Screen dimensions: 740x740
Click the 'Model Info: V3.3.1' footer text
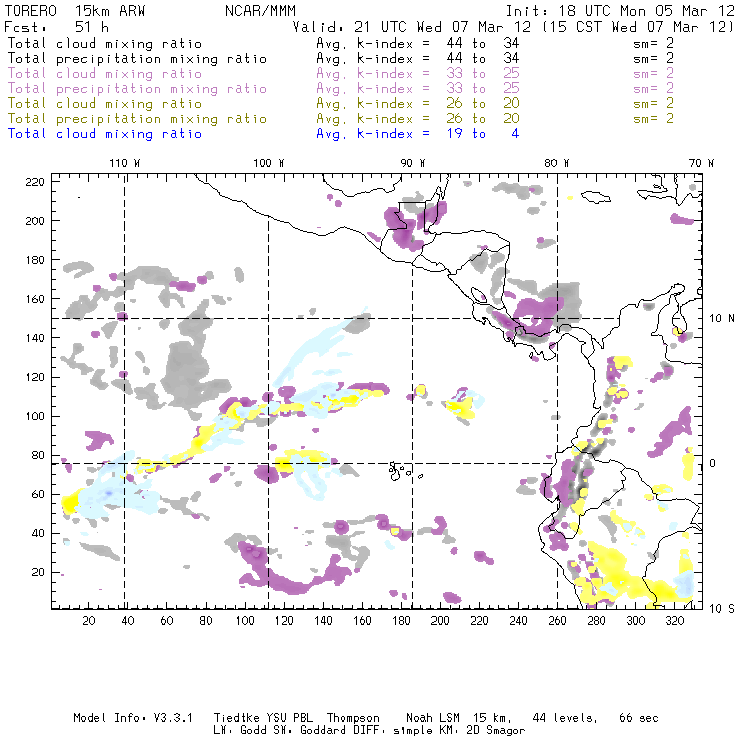click(x=133, y=718)
